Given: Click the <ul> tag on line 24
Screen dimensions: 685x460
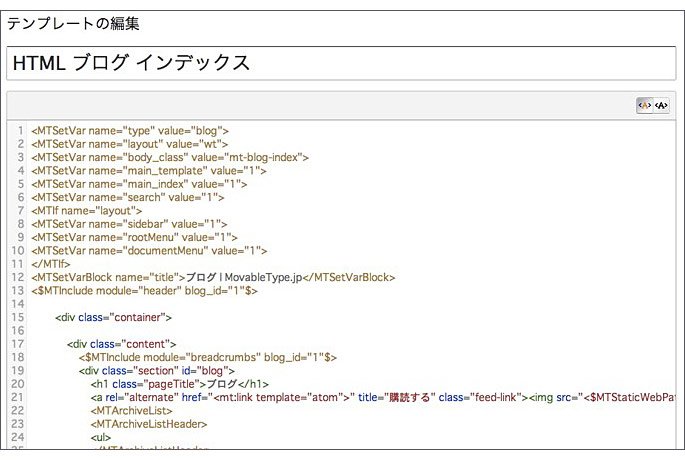Looking at the screenshot, I should point(101,437).
